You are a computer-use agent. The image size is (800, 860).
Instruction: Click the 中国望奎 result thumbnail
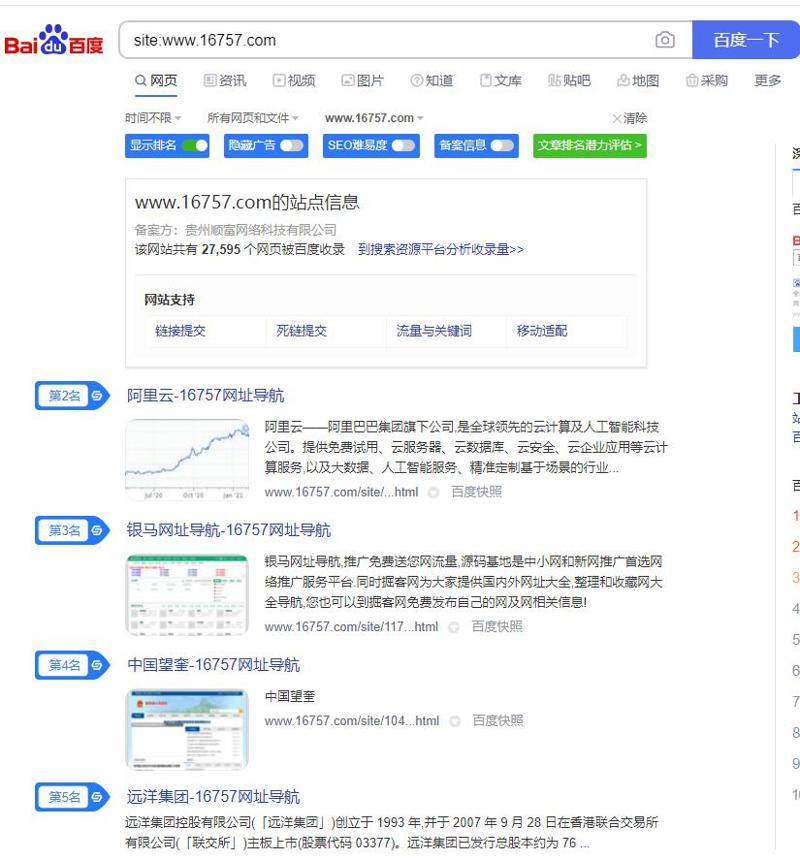click(187, 730)
